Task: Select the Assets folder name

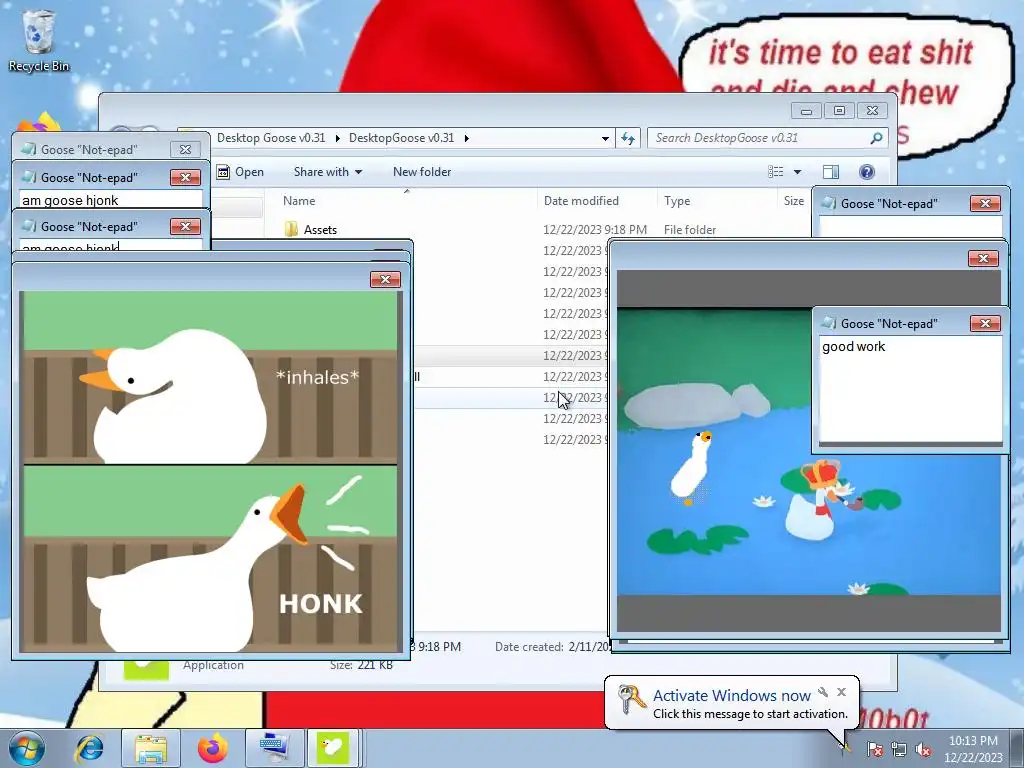Action: point(320,230)
